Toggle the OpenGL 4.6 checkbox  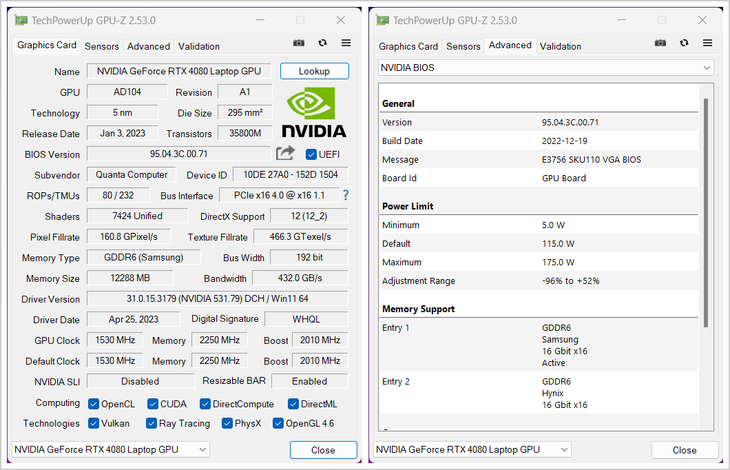point(278,423)
